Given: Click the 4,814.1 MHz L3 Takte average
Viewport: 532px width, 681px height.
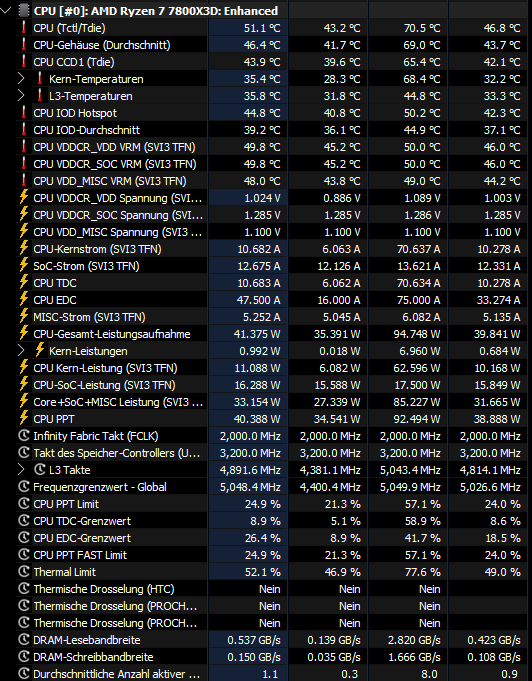Looking at the screenshot, I should click(x=490, y=469).
